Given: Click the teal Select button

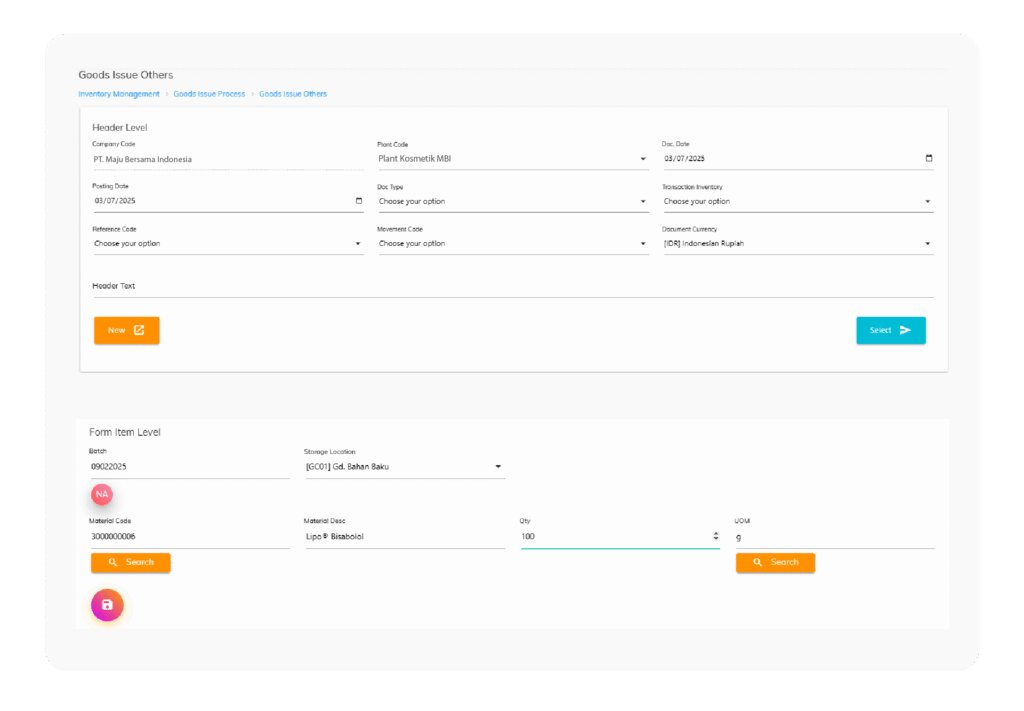Looking at the screenshot, I should click(x=890, y=330).
